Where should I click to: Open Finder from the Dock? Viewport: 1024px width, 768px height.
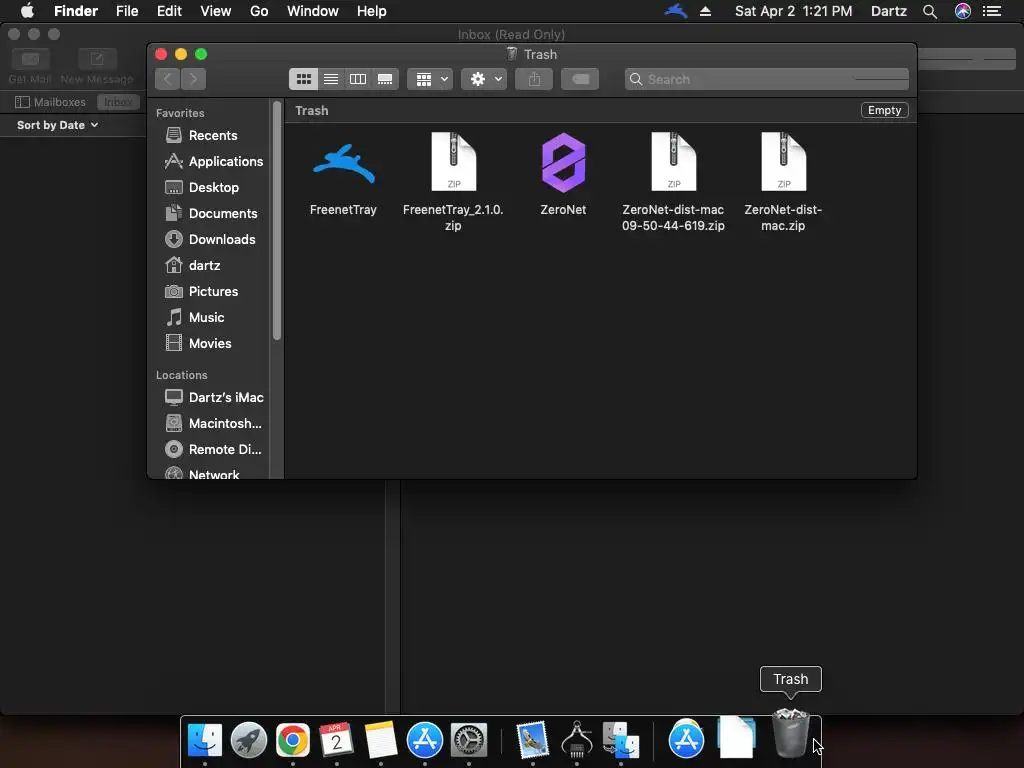(x=205, y=740)
